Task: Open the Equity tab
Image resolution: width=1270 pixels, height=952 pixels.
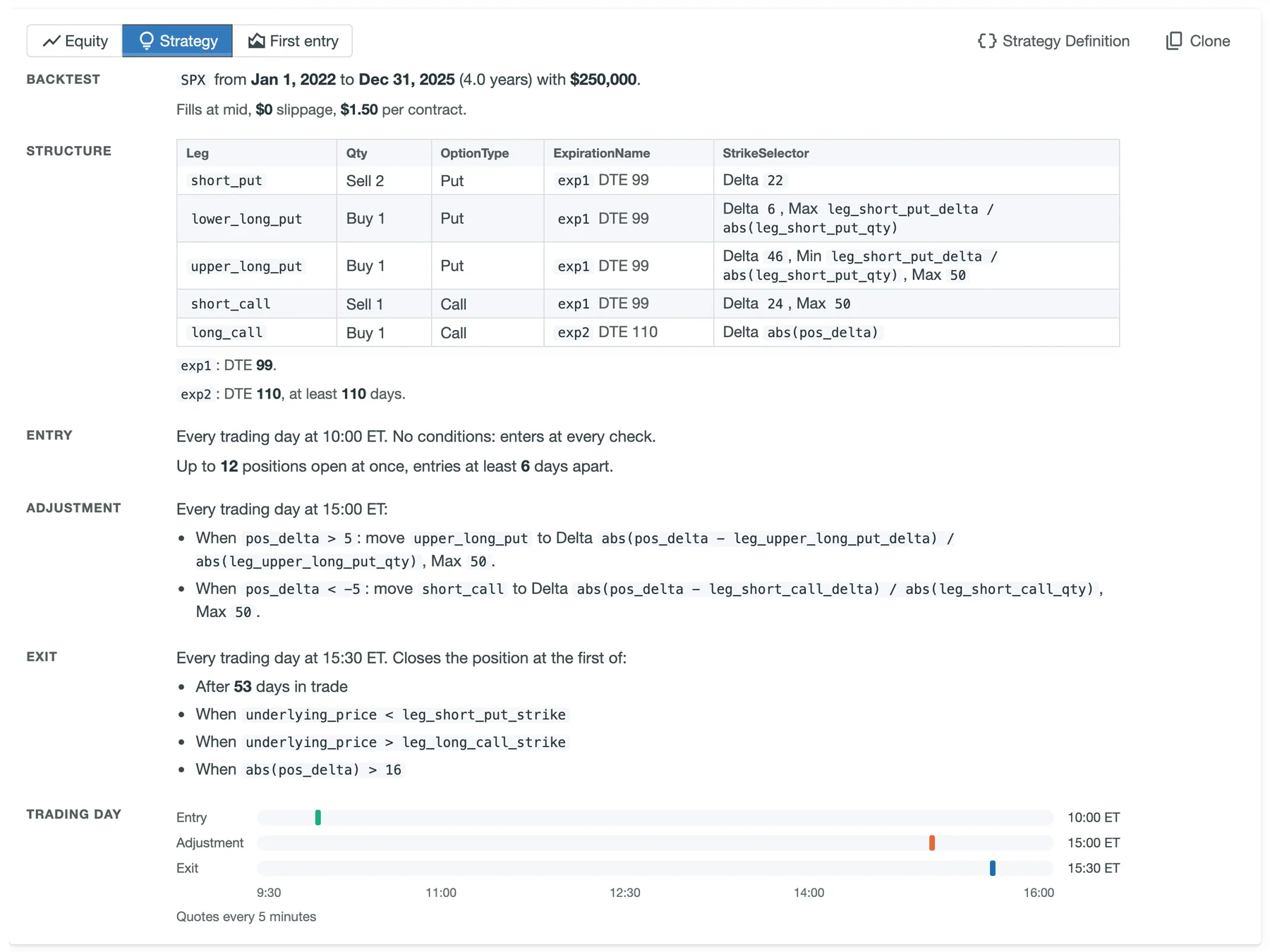Action: coord(75,41)
